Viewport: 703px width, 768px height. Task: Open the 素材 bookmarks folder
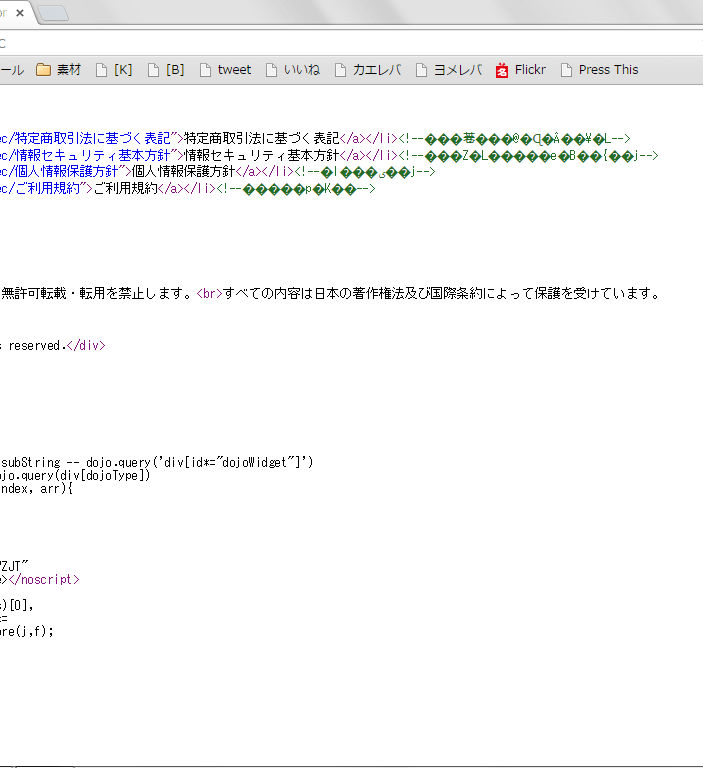point(58,70)
